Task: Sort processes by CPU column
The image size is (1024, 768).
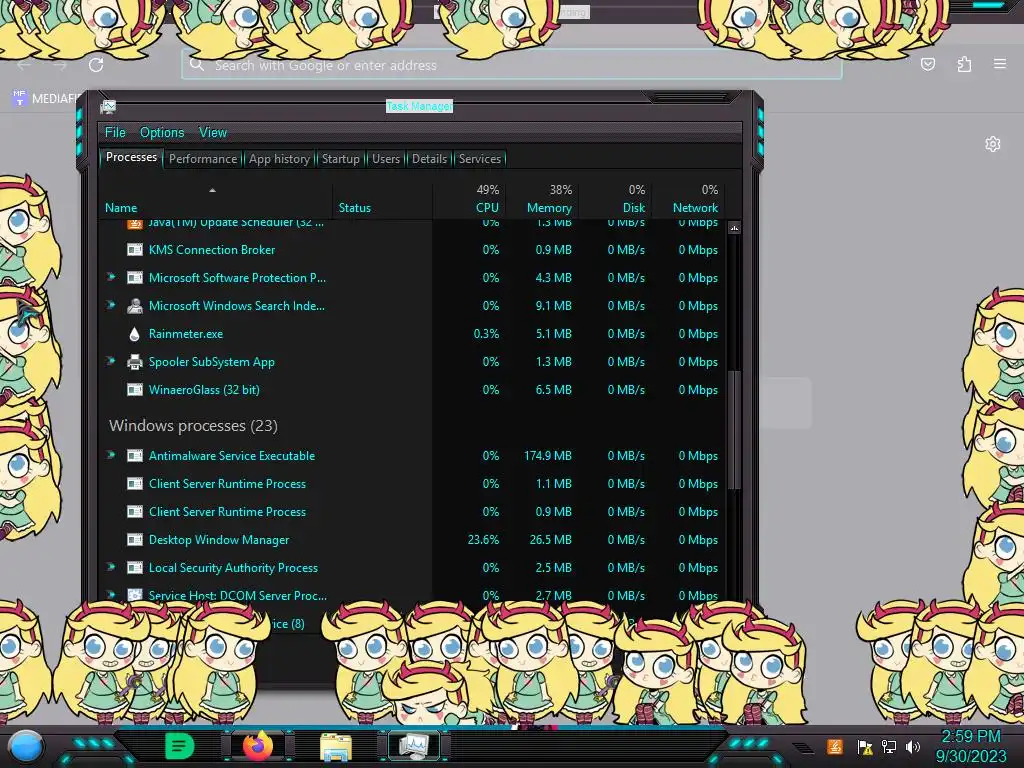Action: pyautogui.click(x=487, y=208)
